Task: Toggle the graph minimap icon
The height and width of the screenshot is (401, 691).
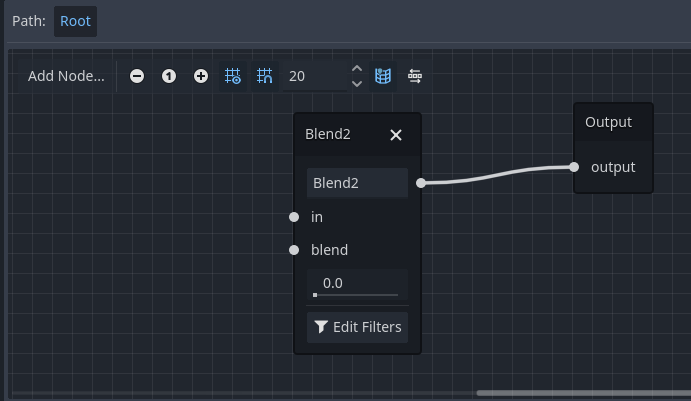Action: (382, 76)
